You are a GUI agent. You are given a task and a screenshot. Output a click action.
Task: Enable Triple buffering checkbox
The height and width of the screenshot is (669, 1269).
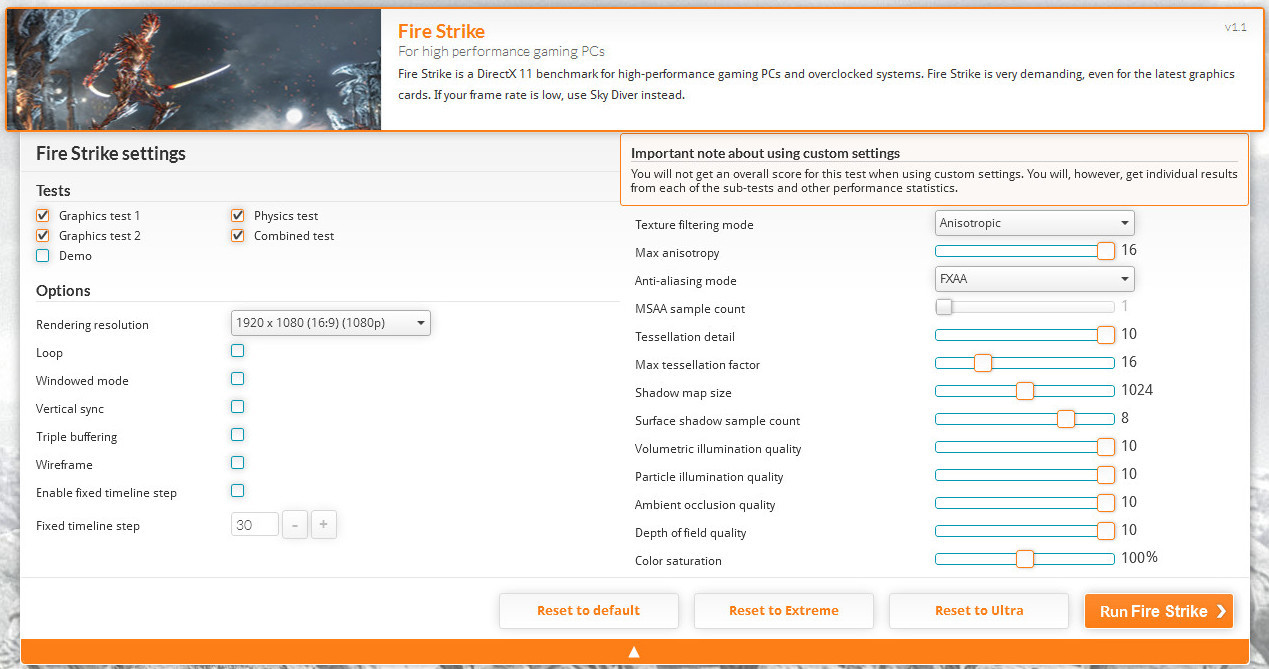[x=238, y=435]
